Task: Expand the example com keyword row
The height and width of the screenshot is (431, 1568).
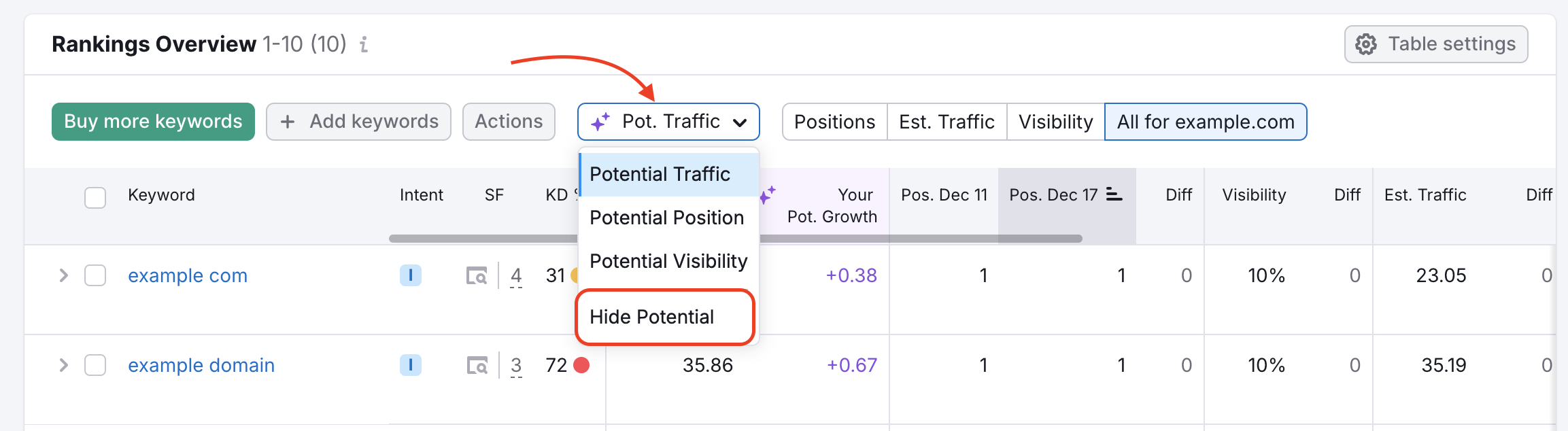Action: pyautogui.click(x=63, y=276)
